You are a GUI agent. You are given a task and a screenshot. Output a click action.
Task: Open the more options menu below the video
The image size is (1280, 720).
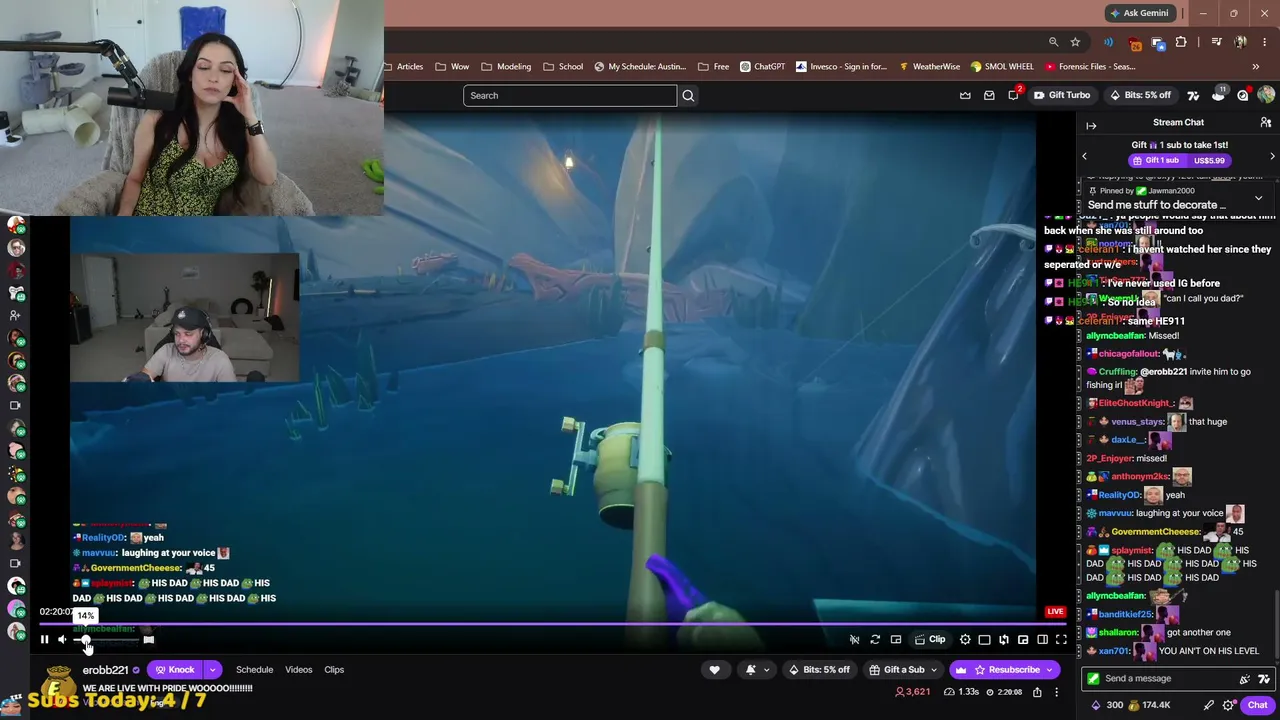point(1056,692)
